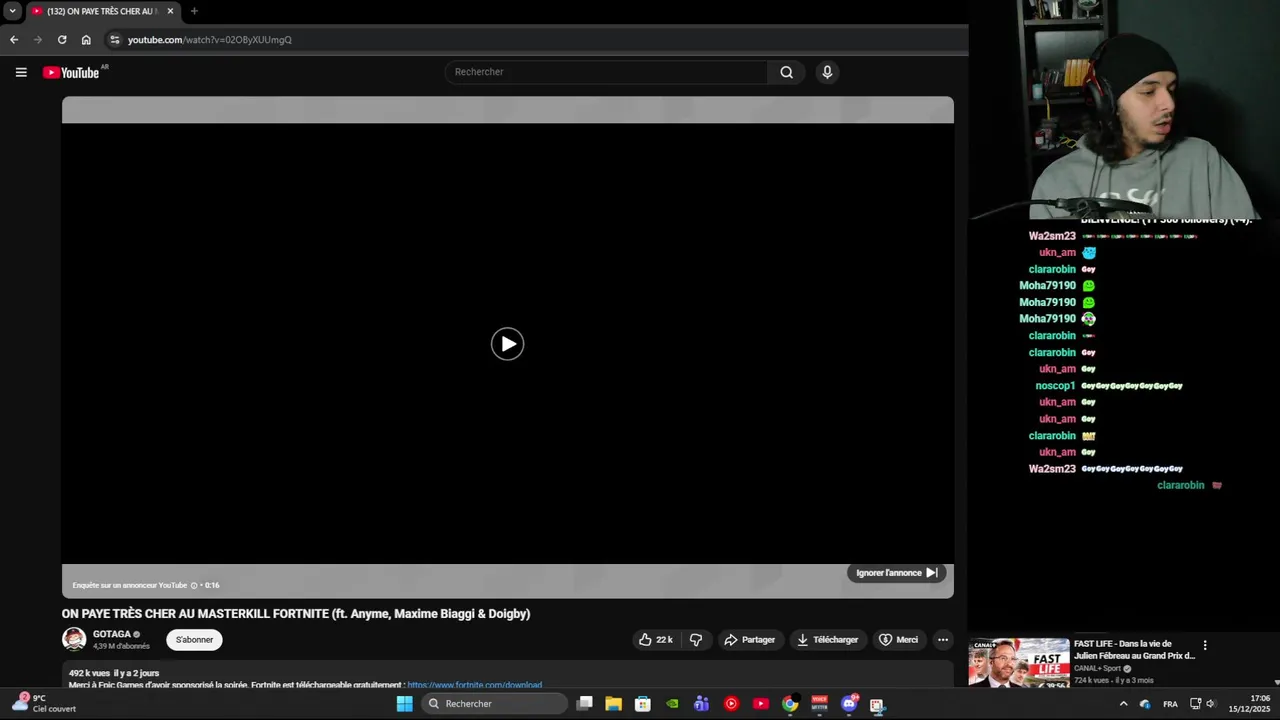
Task: Reload the current browser page
Action: pyautogui.click(x=62, y=40)
